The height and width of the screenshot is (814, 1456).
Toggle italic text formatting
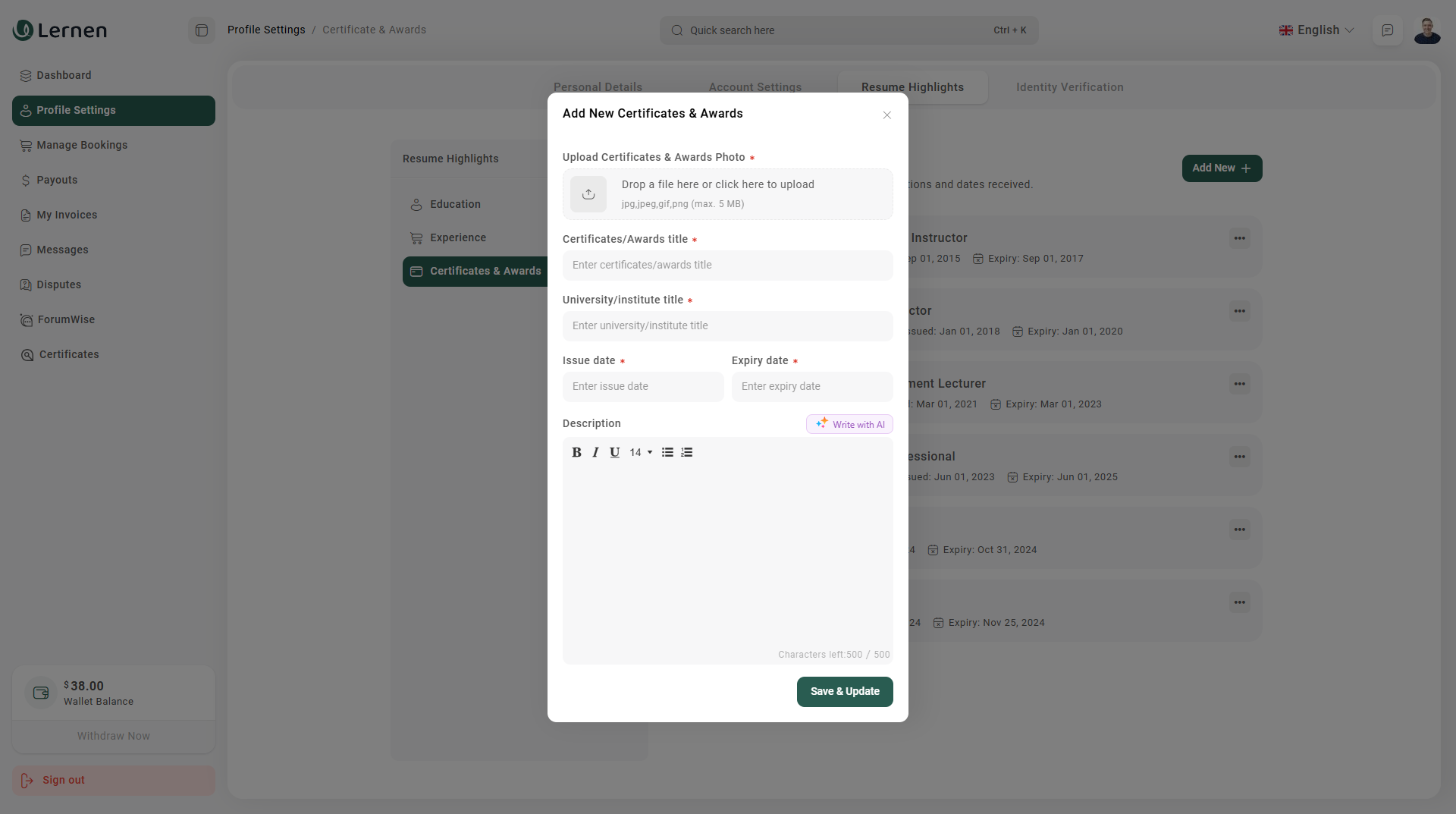(595, 452)
